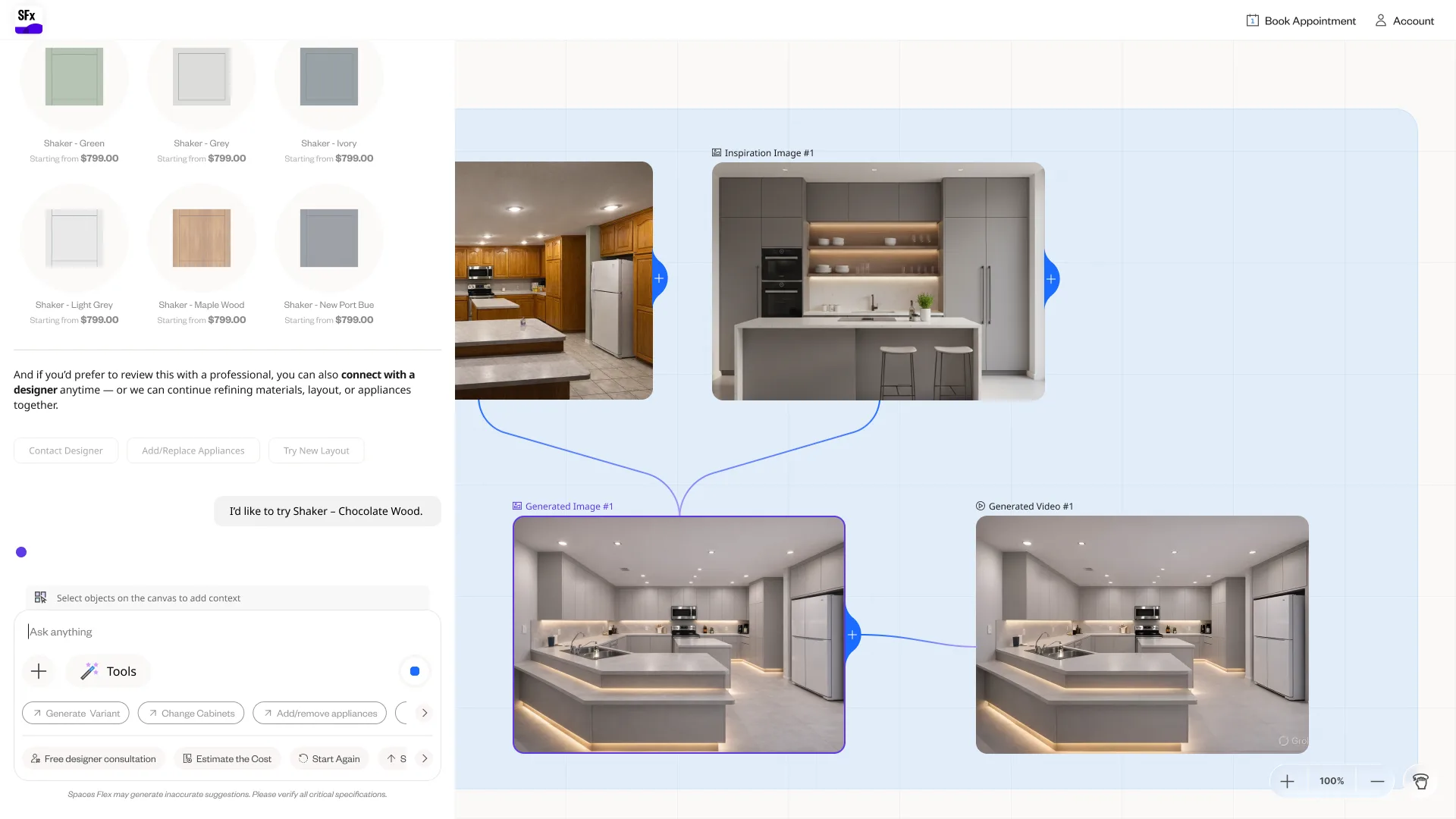Click the Add/remove appliances chip

(x=320, y=714)
